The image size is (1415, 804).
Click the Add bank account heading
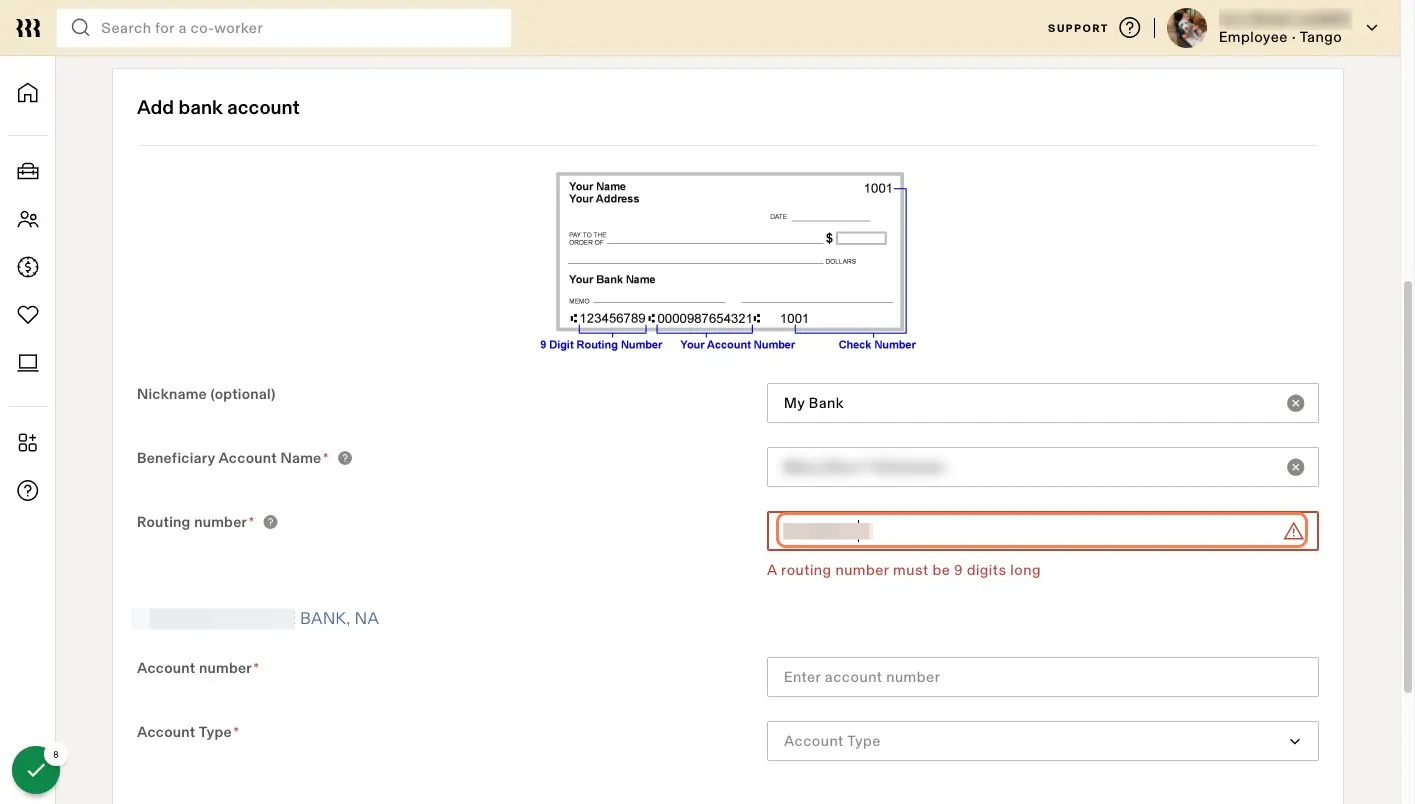pyautogui.click(x=218, y=107)
